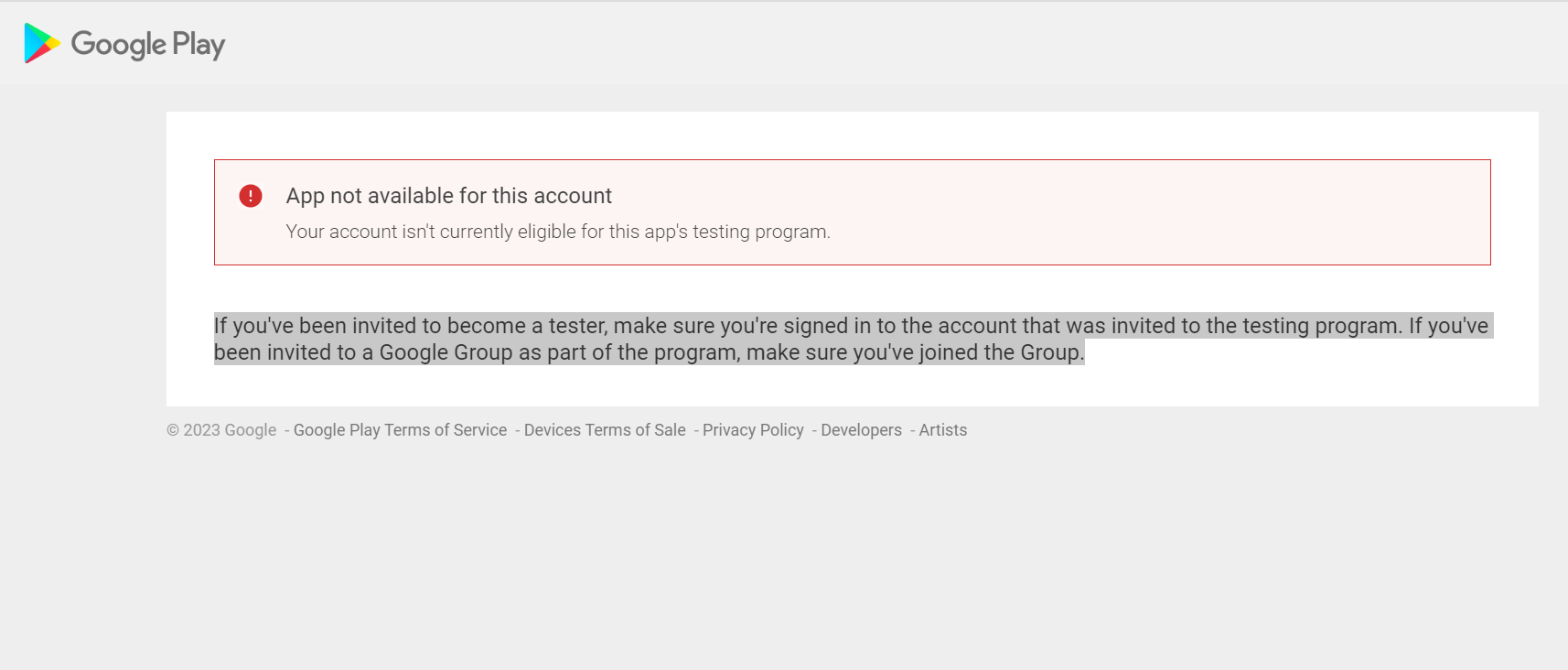Viewport: 1568px width, 670px height.
Task: Click the words 'Google Group' in the paragraph
Action: click(x=446, y=352)
